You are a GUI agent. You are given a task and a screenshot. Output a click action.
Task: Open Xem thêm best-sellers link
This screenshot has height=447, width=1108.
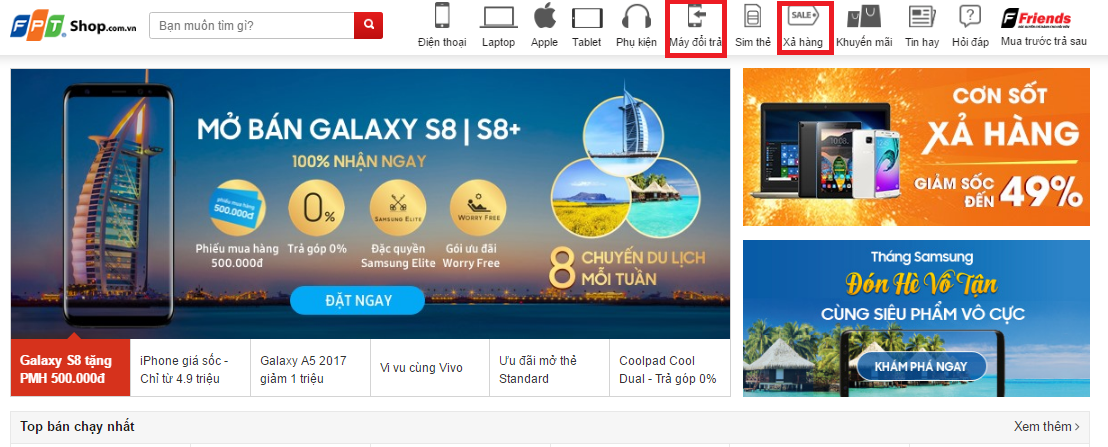point(1047,427)
